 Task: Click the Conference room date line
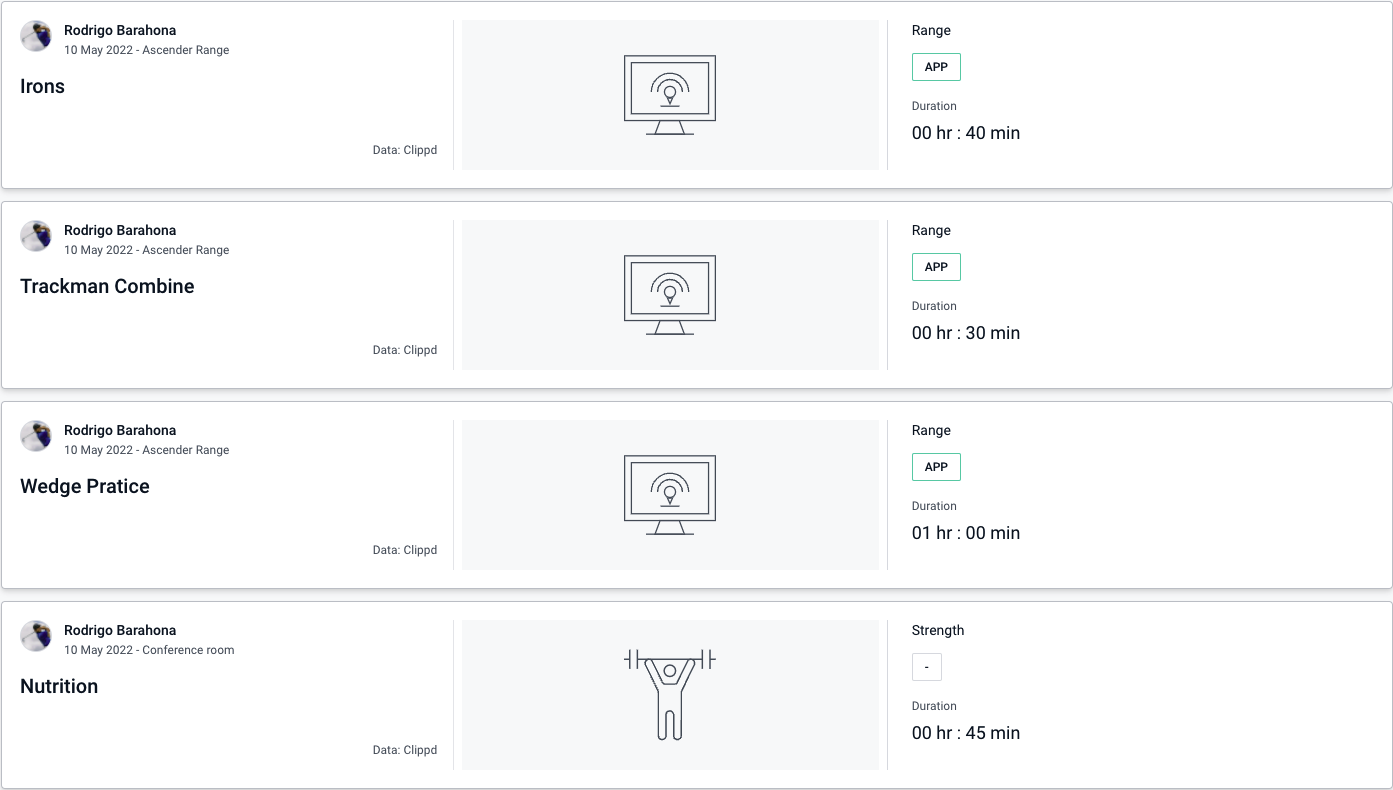(x=149, y=650)
